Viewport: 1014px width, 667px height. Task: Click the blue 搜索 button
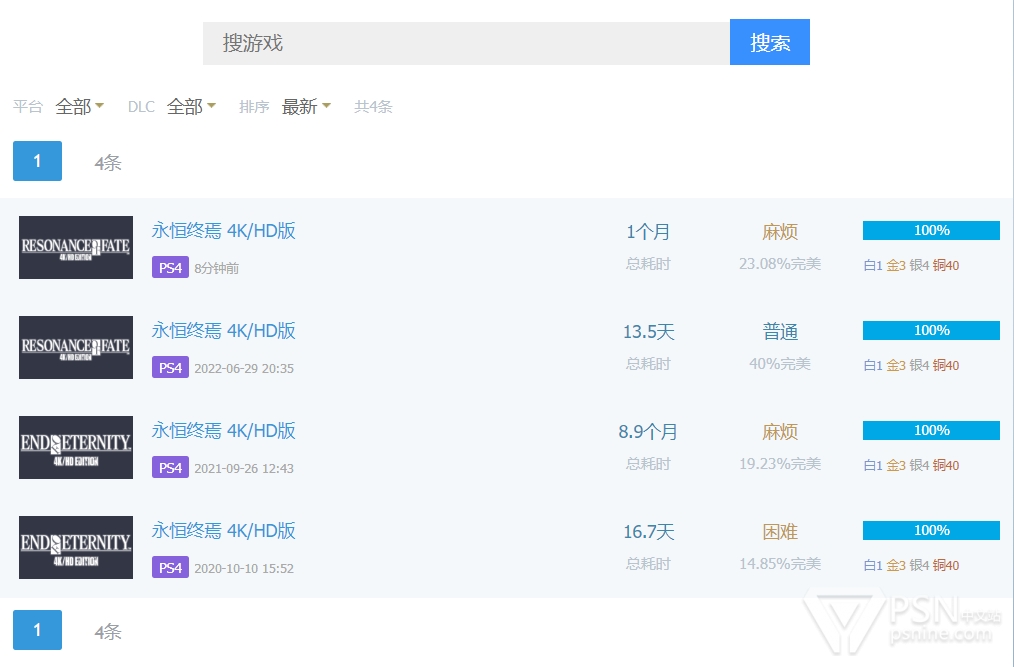770,42
